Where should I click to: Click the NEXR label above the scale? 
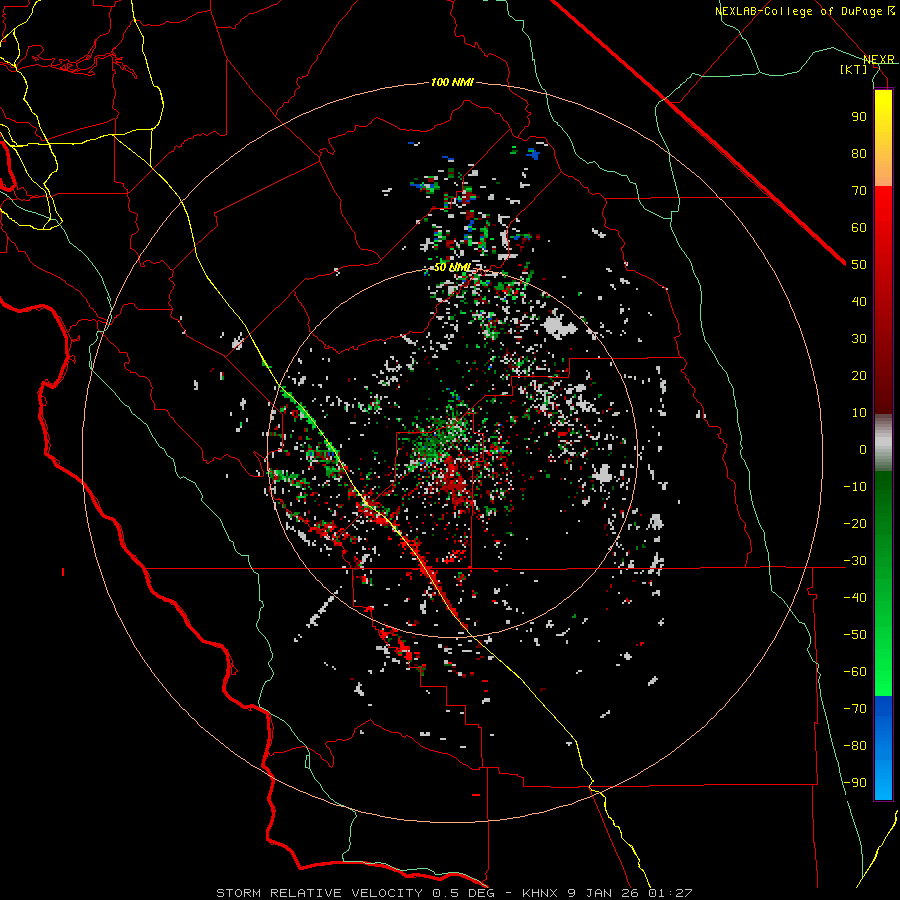coord(879,60)
